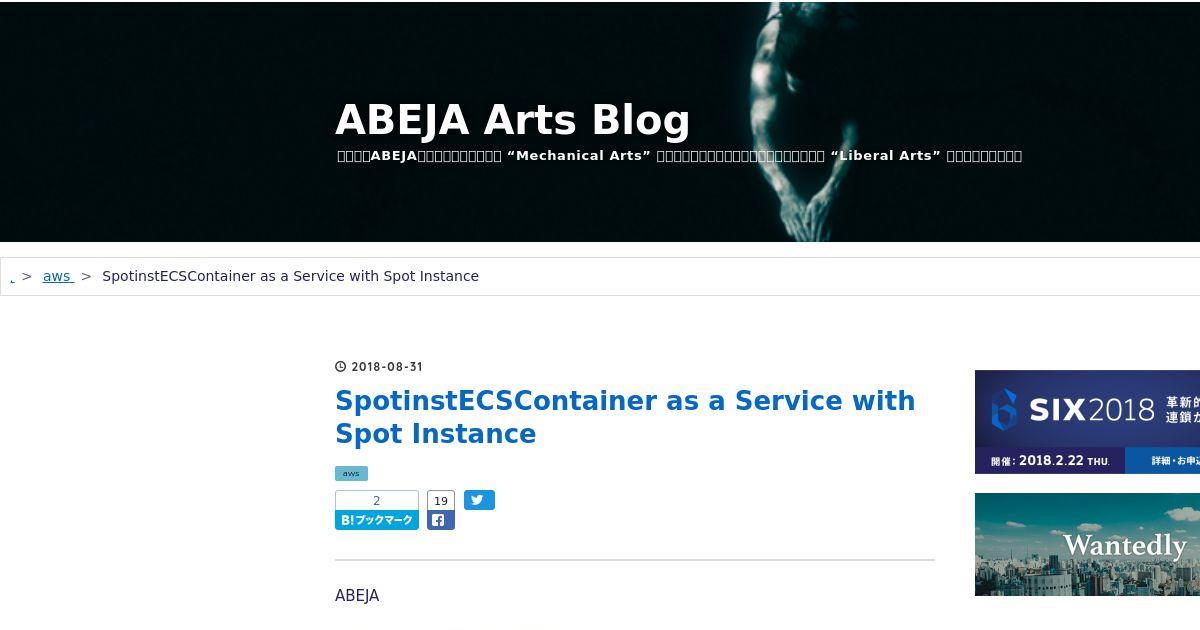Open the Wantedly banner image
The width and height of the screenshot is (1200, 630).
click(x=1087, y=544)
